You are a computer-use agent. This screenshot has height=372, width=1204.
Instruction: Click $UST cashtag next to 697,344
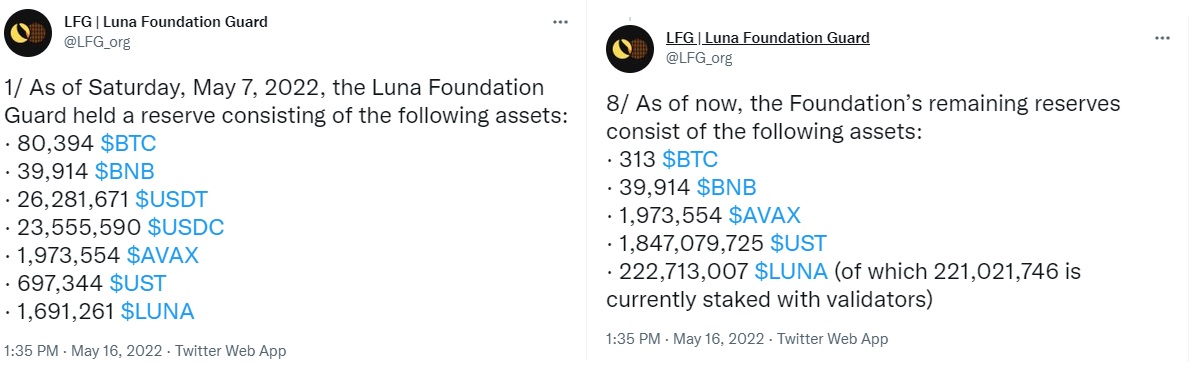138,283
